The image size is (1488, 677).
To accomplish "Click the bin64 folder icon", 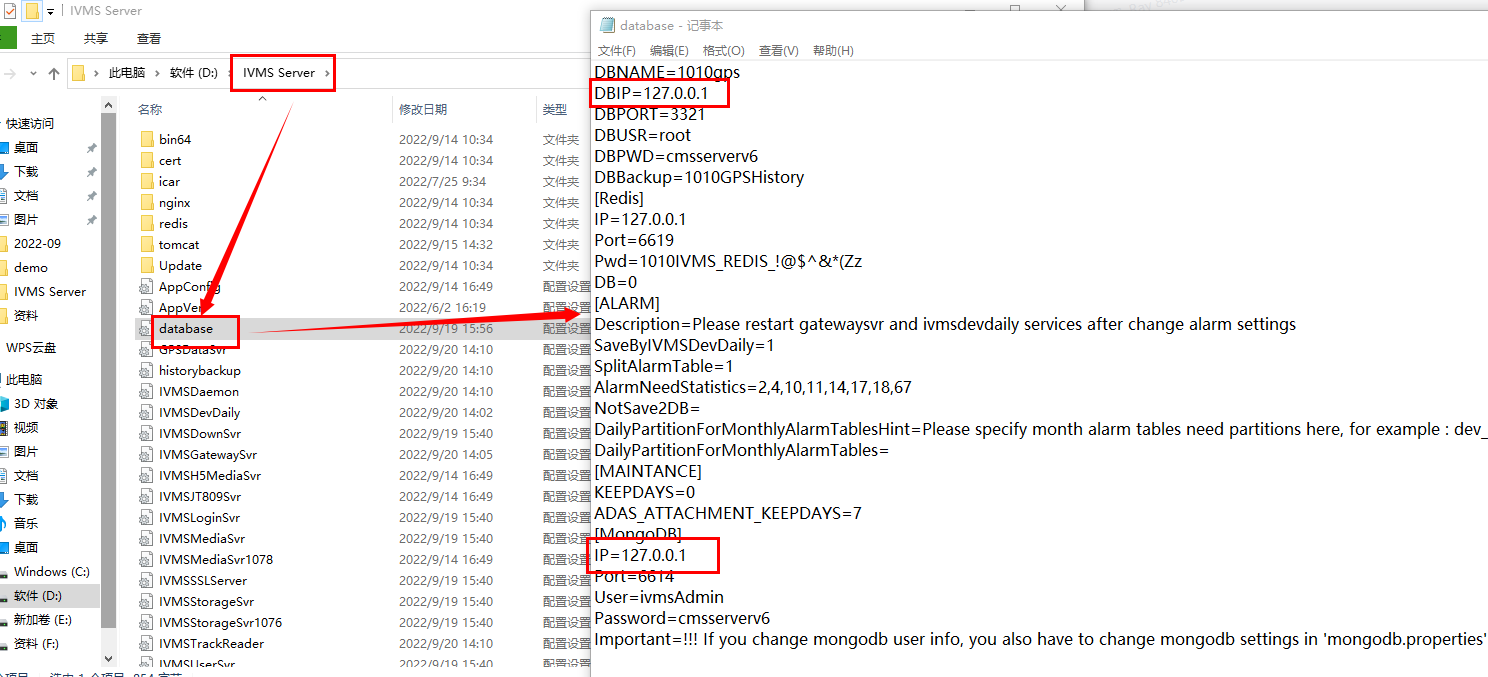I will pos(147,139).
